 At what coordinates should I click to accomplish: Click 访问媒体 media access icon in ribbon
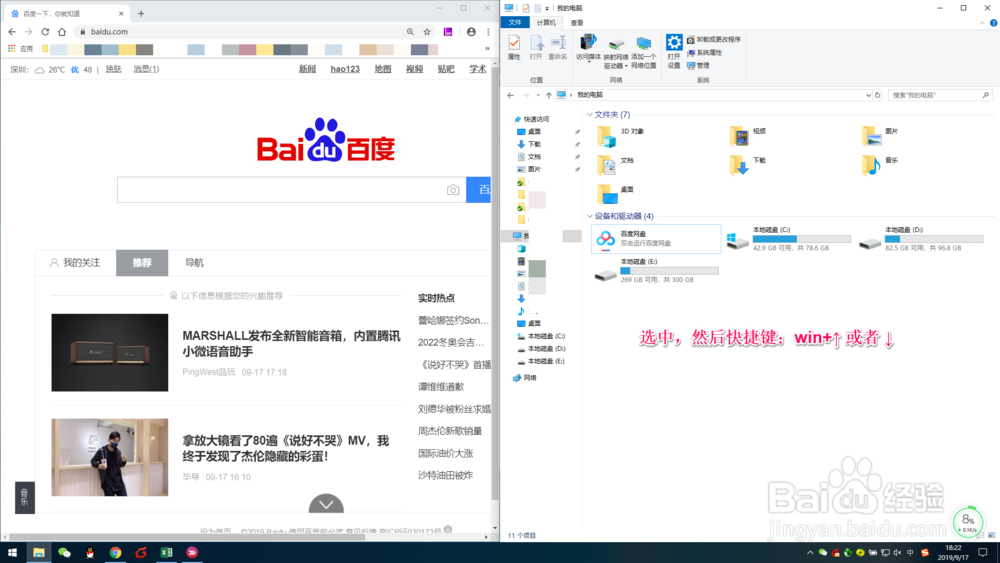click(x=588, y=47)
